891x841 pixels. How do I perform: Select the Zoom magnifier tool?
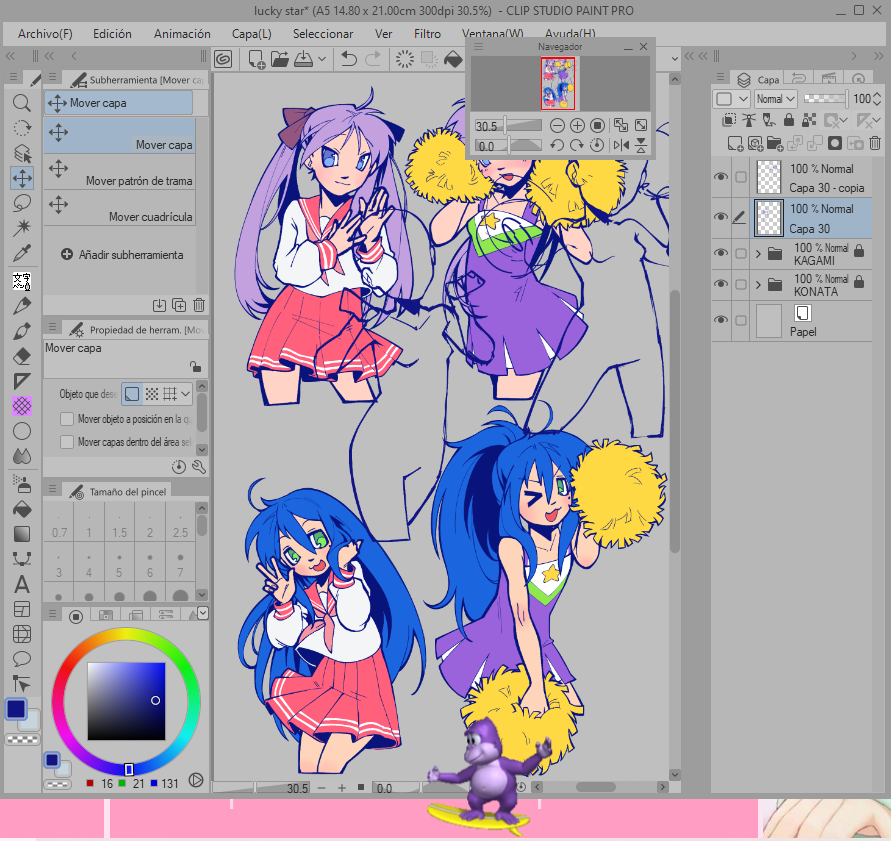[x=22, y=103]
